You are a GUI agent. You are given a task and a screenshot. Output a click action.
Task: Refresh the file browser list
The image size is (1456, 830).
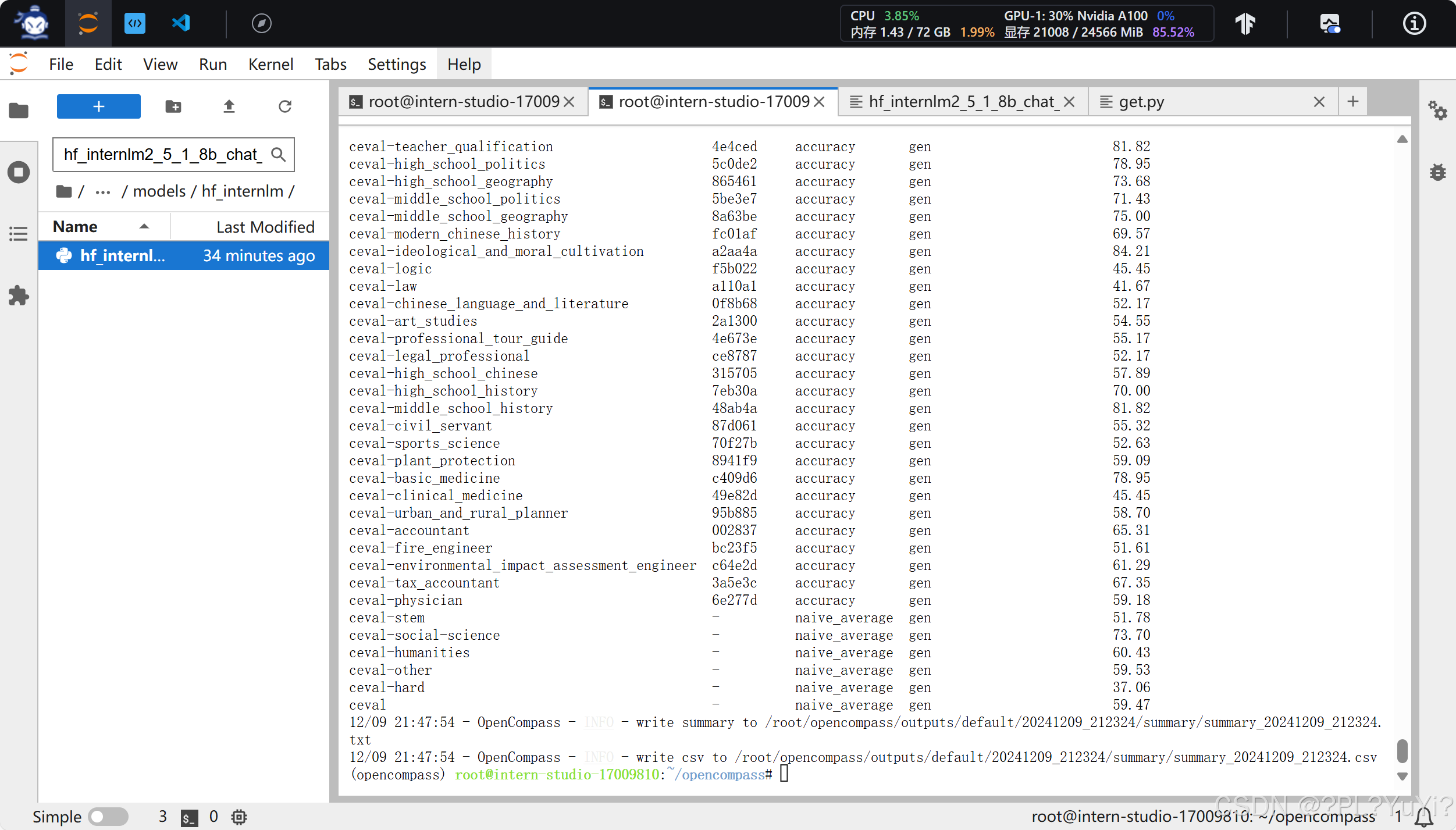[284, 106]
